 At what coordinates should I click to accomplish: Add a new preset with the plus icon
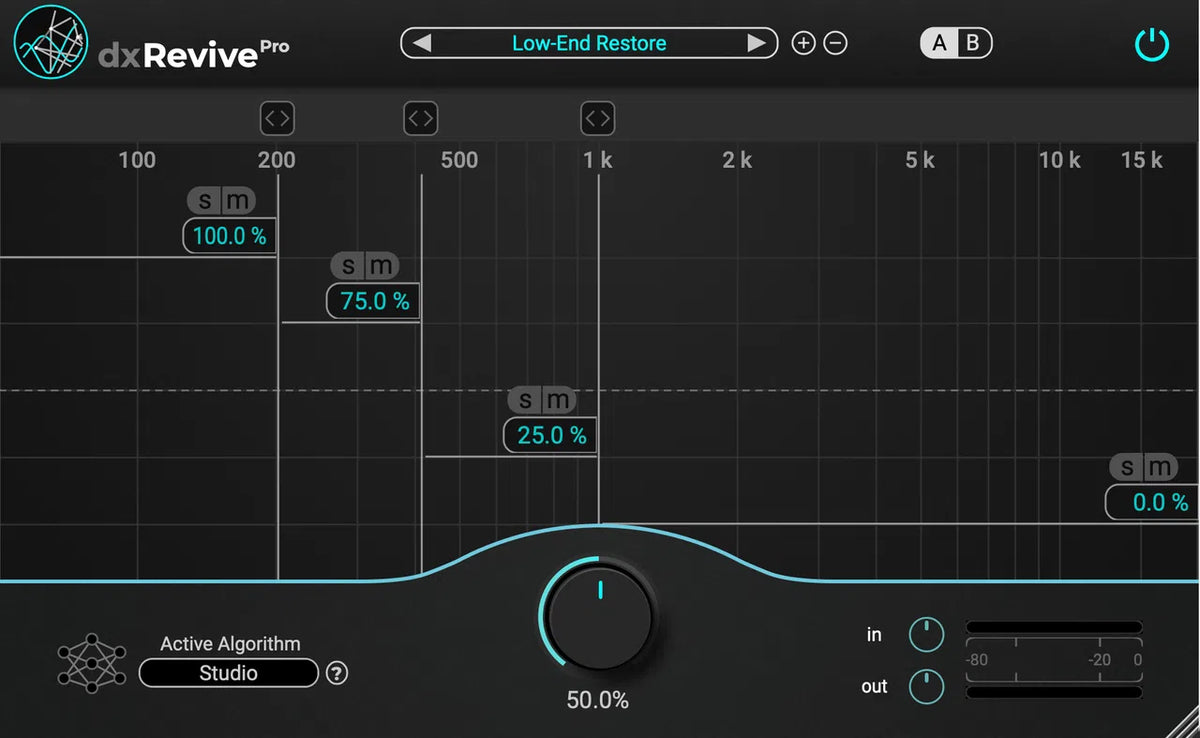[803, 43]
